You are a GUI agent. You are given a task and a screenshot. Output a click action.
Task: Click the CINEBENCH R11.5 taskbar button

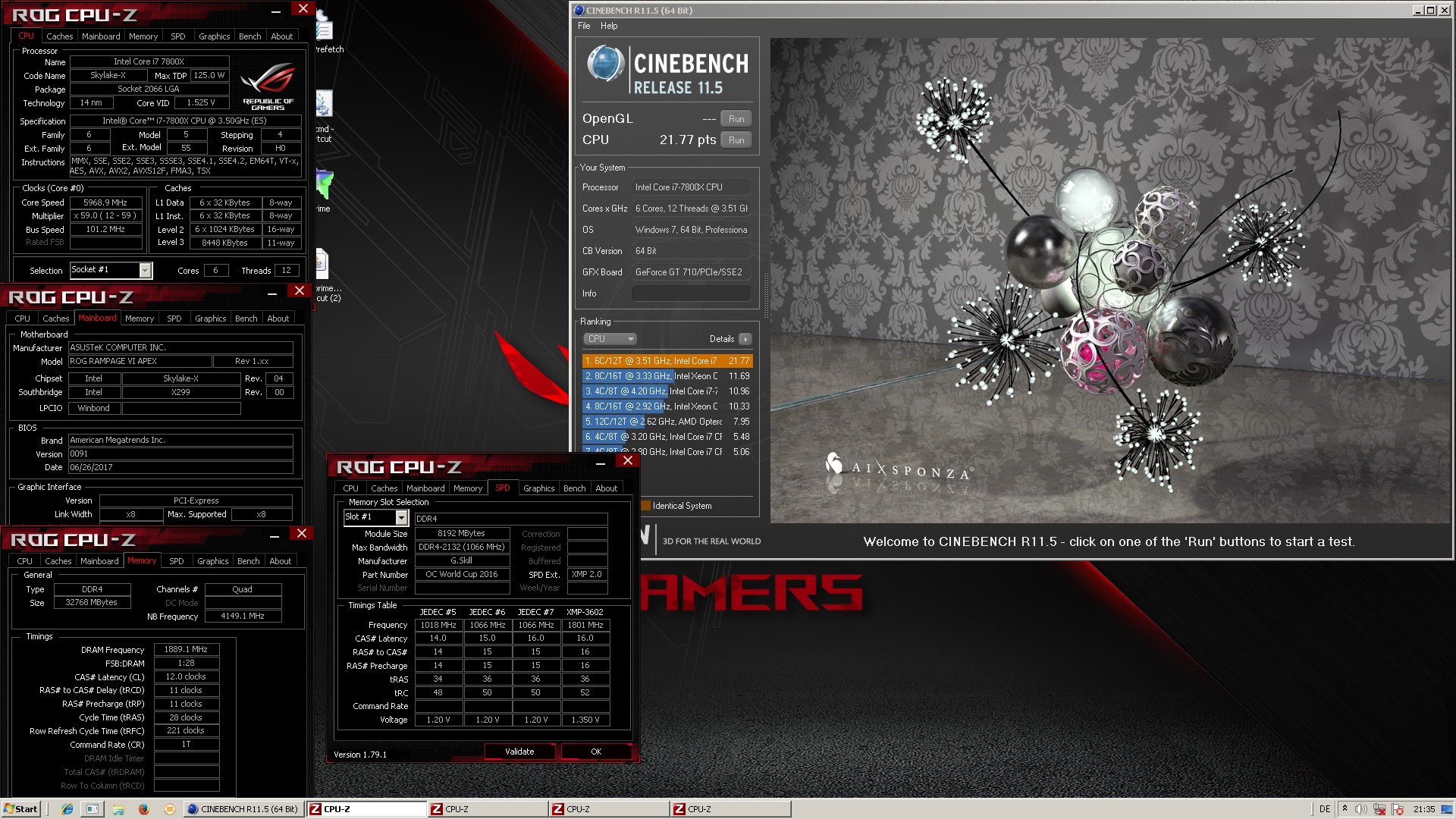pos(243,809)
